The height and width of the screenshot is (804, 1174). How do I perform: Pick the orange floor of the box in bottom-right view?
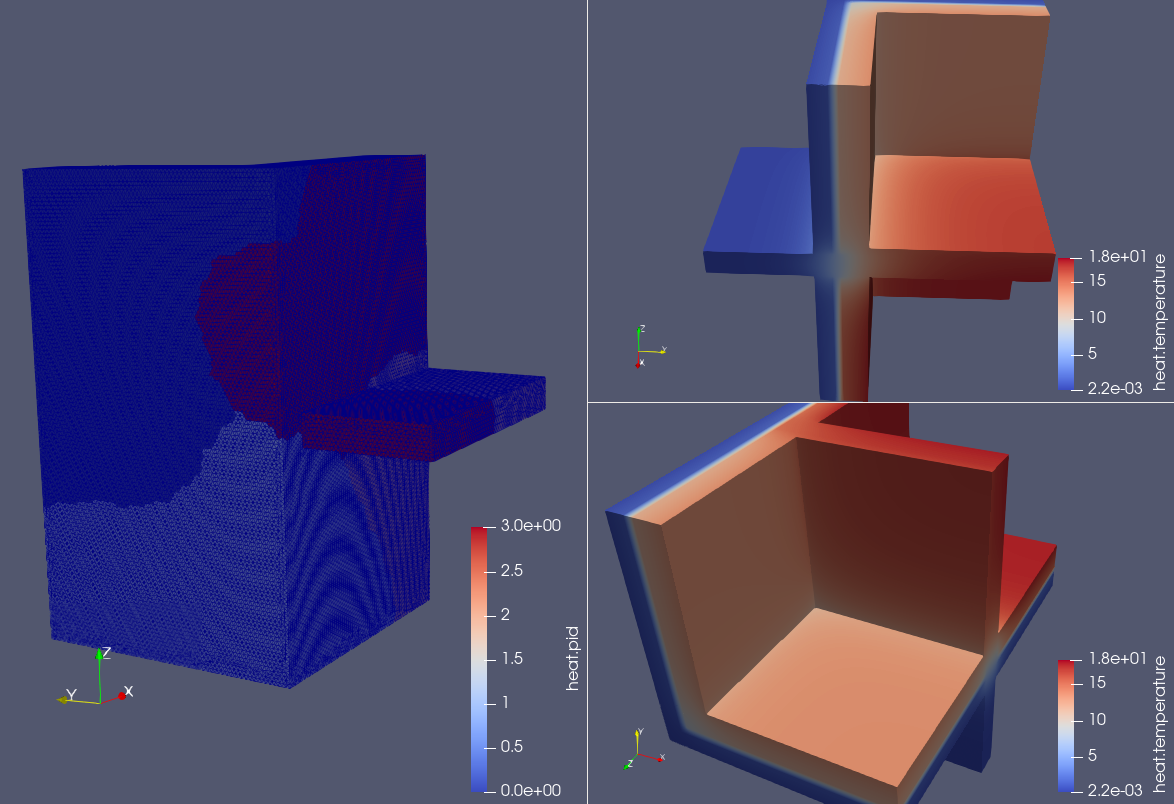click(x=850, y=690)
